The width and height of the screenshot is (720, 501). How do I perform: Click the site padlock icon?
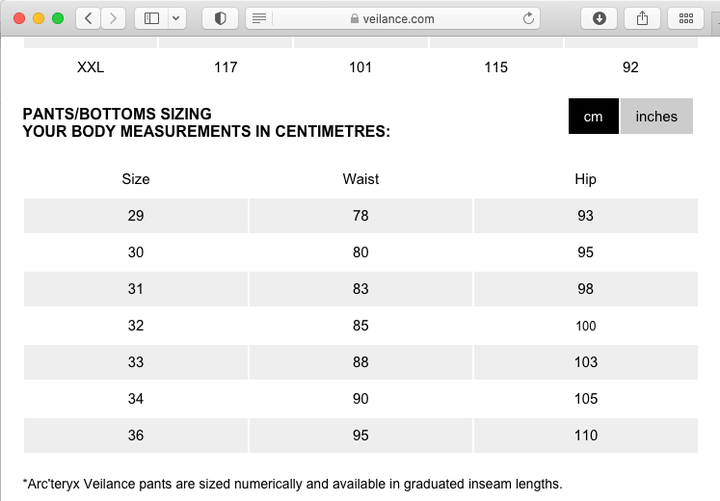coord(354,19)
